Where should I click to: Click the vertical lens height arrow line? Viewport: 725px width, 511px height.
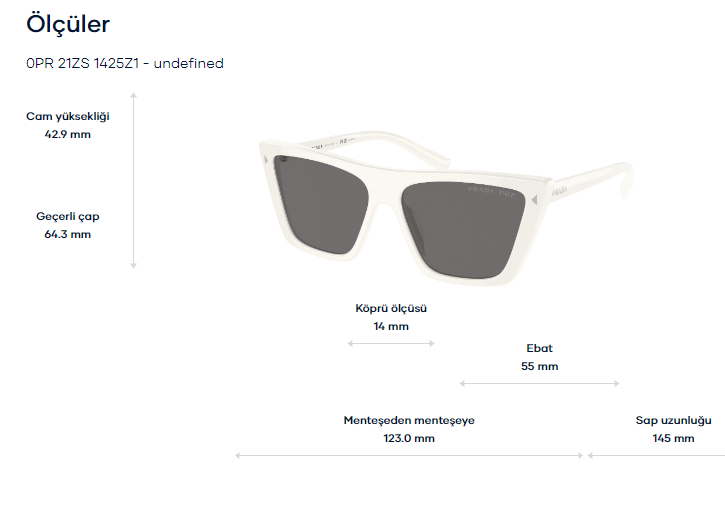coord(134,180)
